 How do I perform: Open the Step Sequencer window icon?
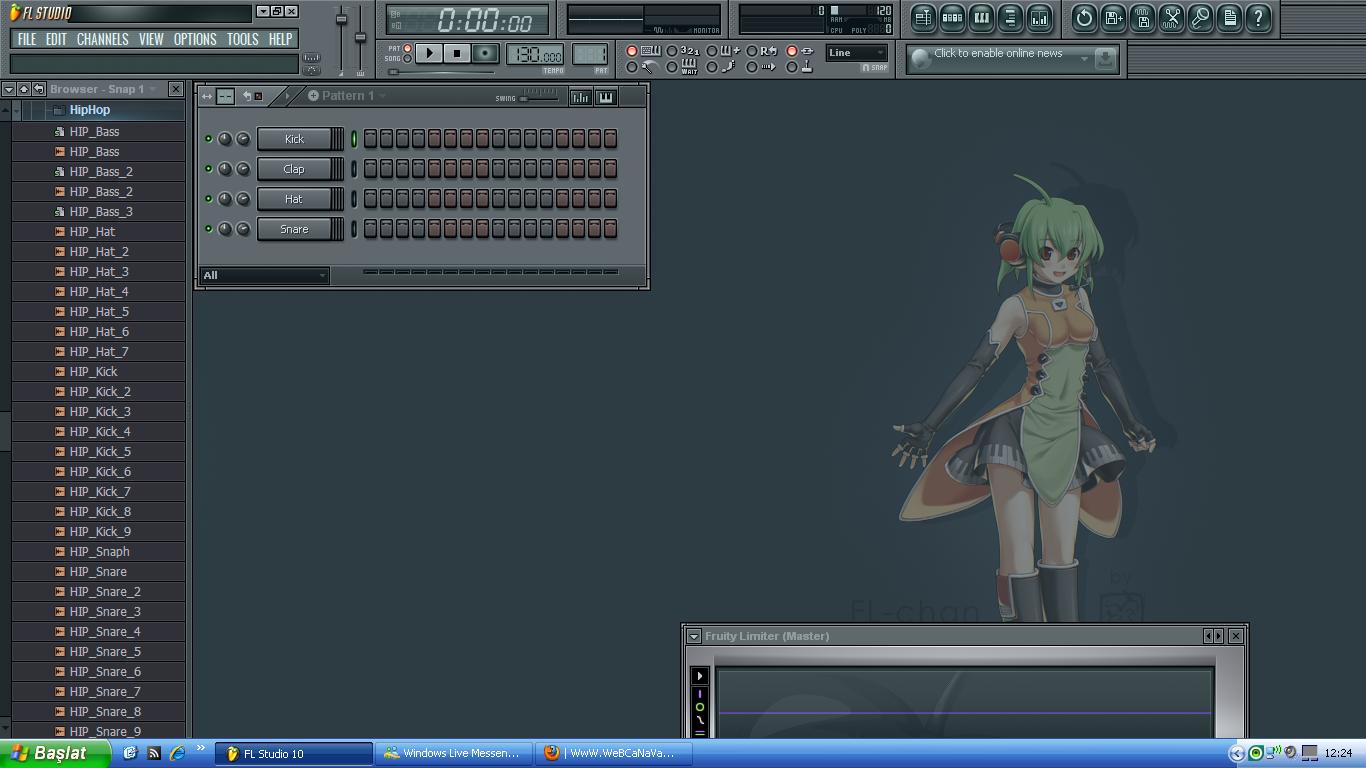[x=952, y=18]
